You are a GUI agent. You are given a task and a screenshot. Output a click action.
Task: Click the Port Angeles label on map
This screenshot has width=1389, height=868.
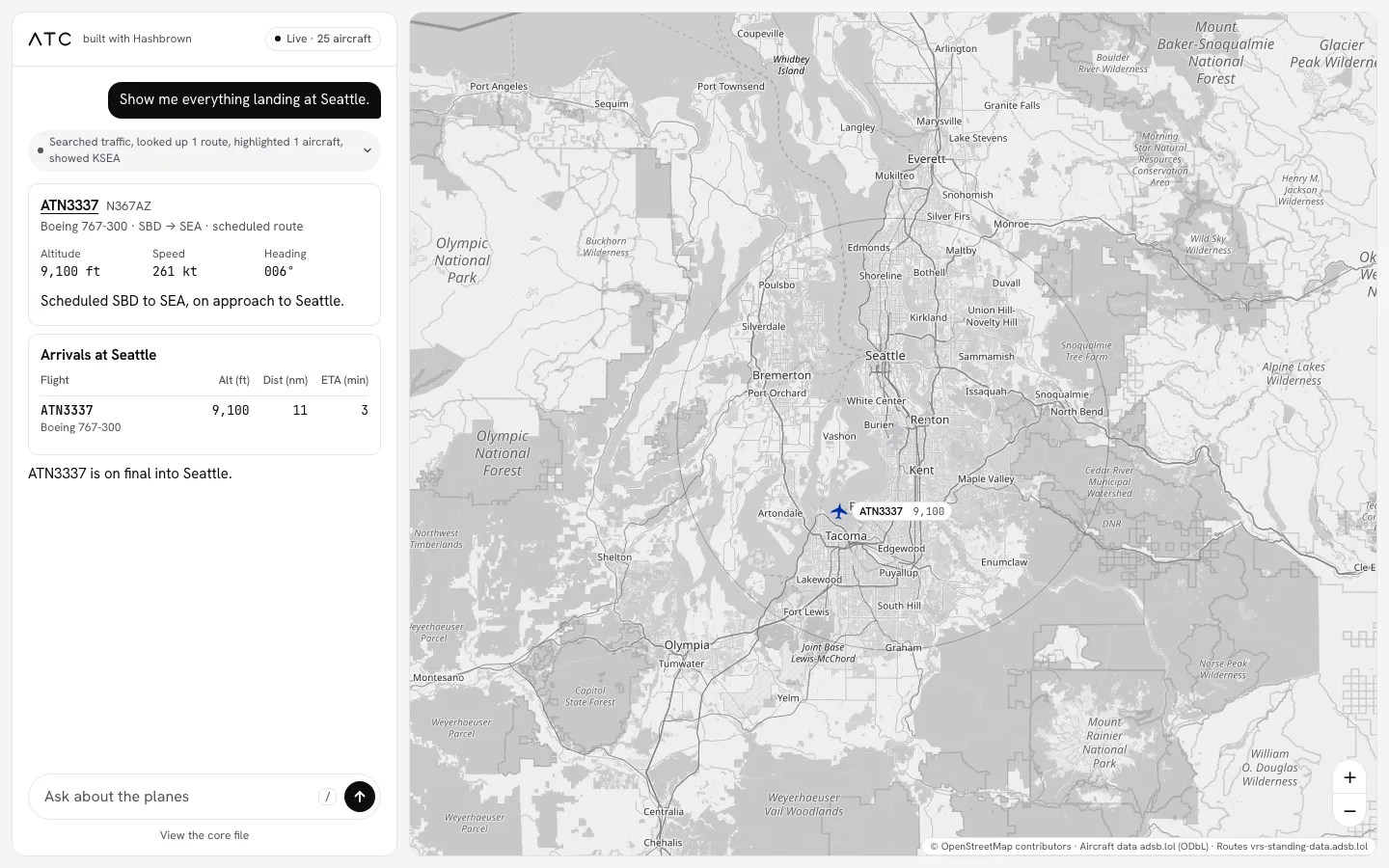coord(499,87)
